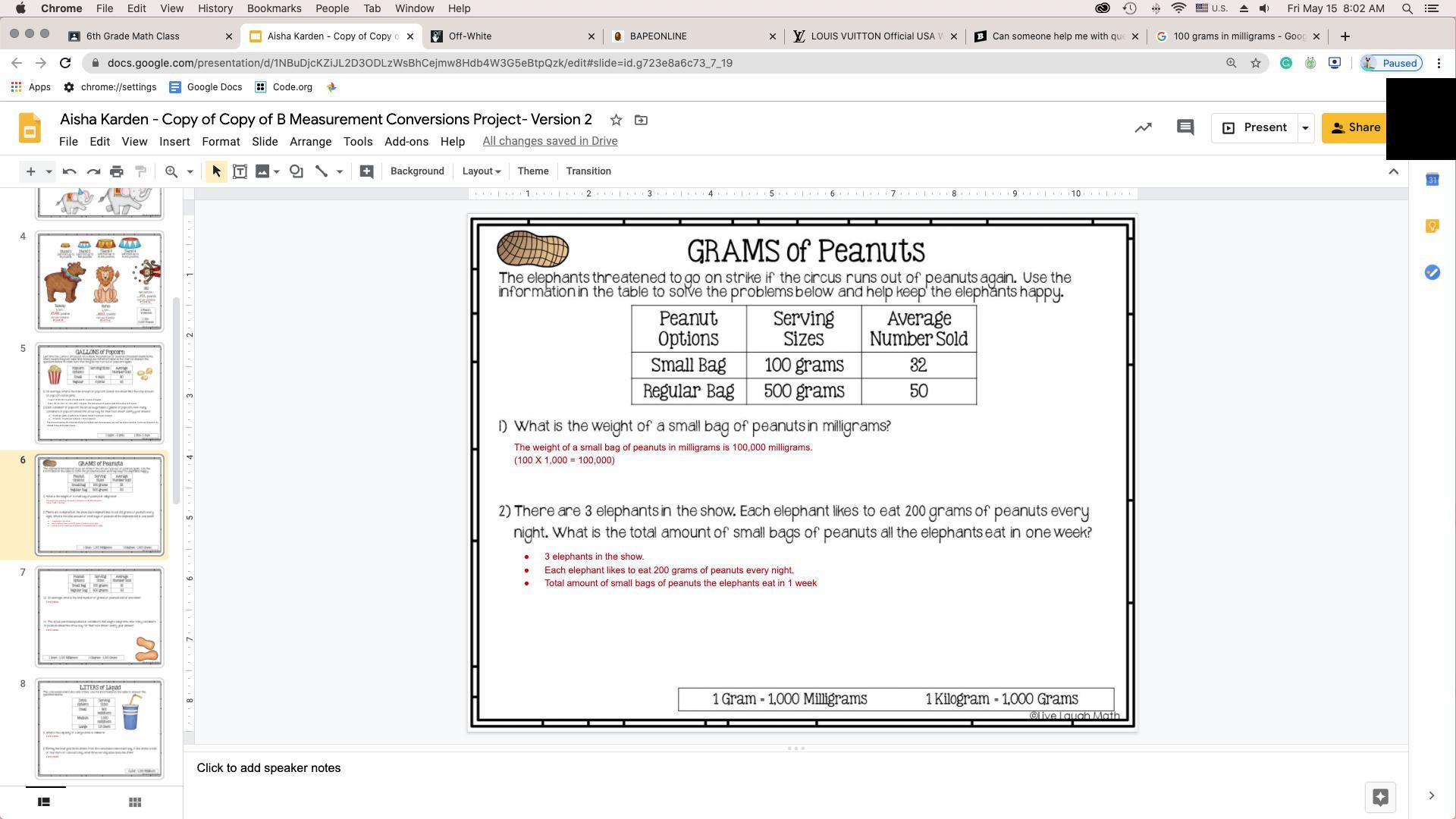This screenshot has width=1456, height=819.
Task: Select the Text box tool
Action: click(240, 171)
